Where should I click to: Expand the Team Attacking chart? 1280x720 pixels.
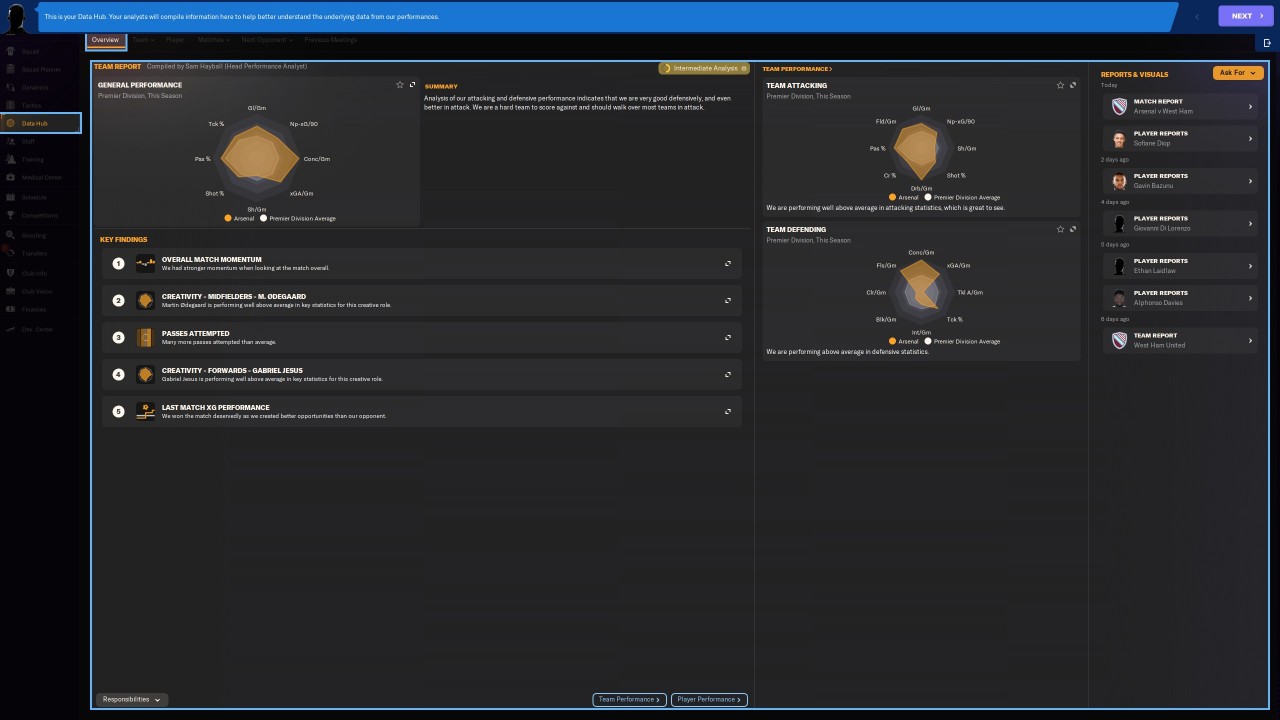(1073, 85)
